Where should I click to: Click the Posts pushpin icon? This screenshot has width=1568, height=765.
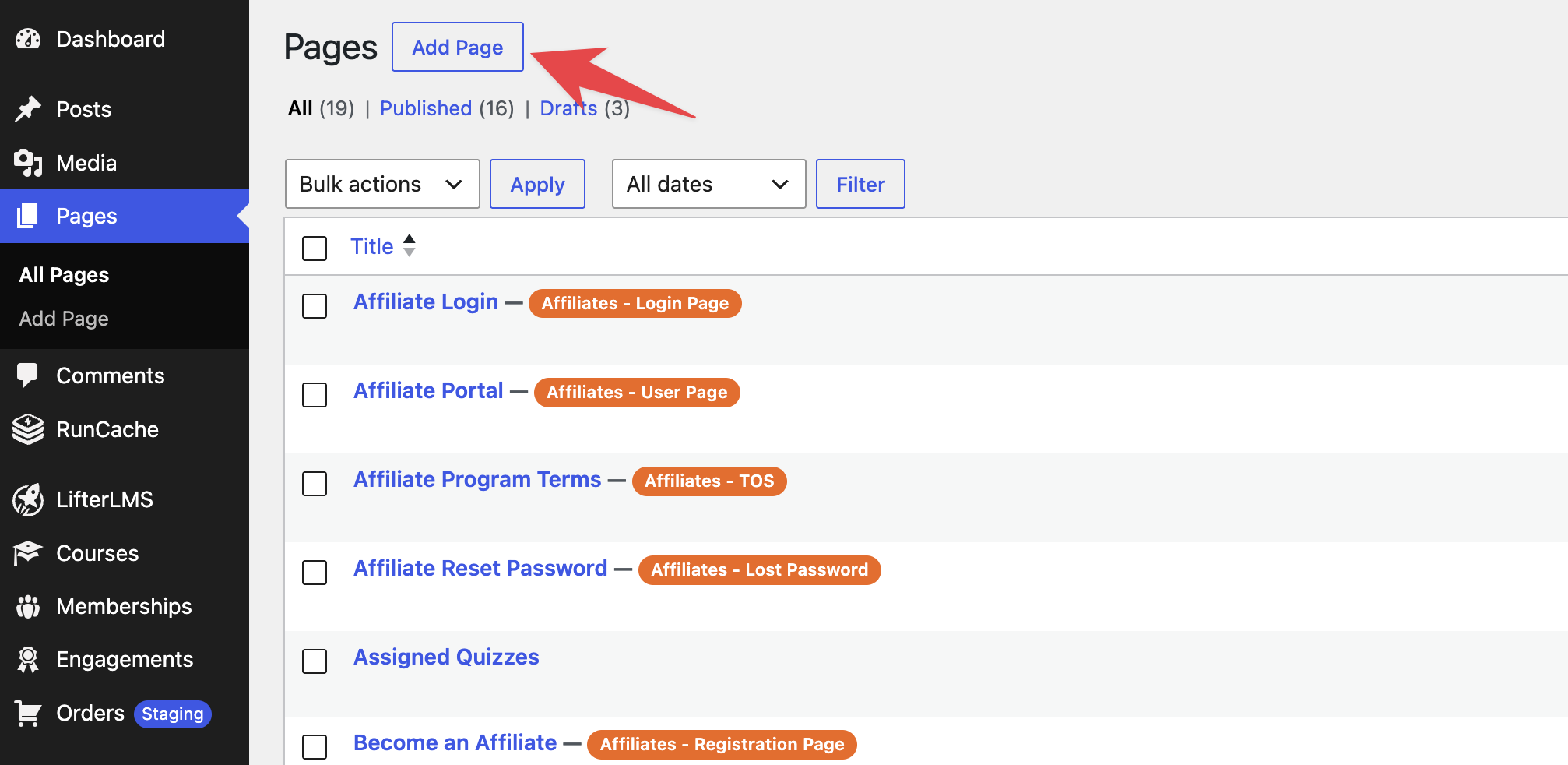[x=28, y=109]
